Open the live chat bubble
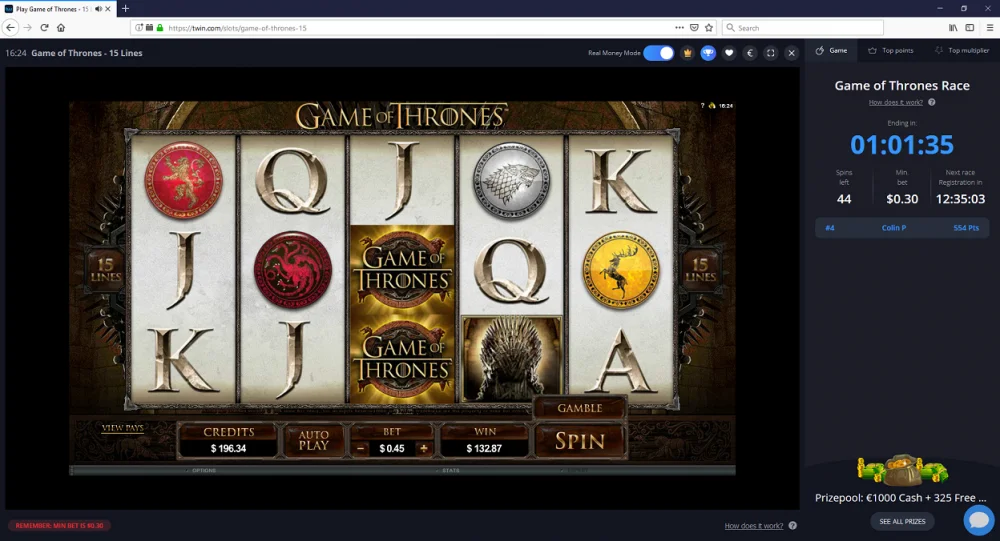This screenshot has height=541, width=1000. click(x=979, y=520)
